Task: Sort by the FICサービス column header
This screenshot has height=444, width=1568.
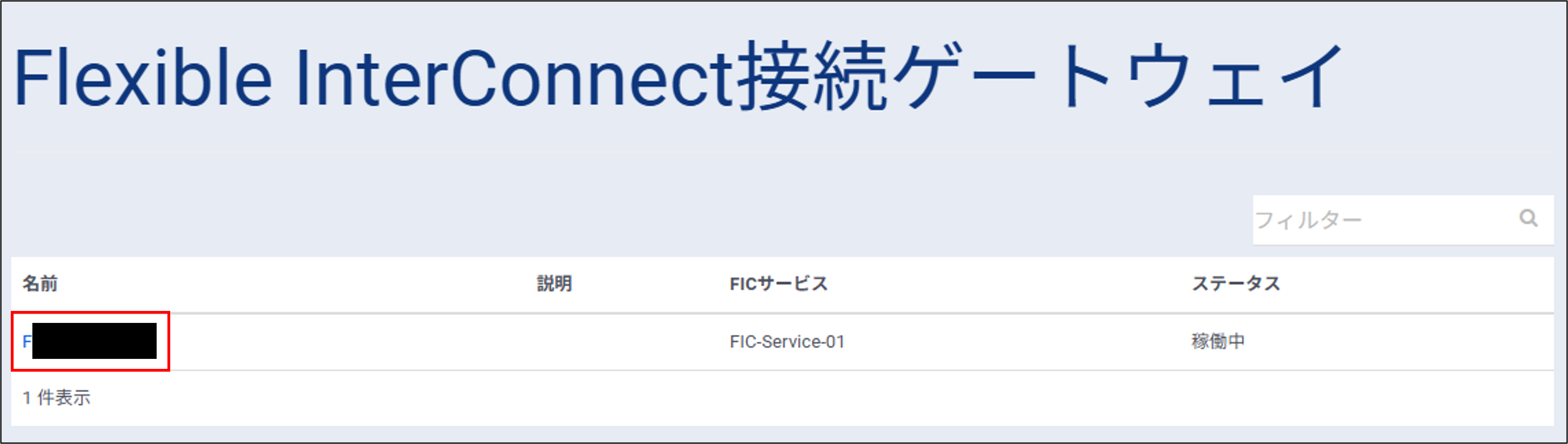Action: pyautogui.click(x=778, y=283)
